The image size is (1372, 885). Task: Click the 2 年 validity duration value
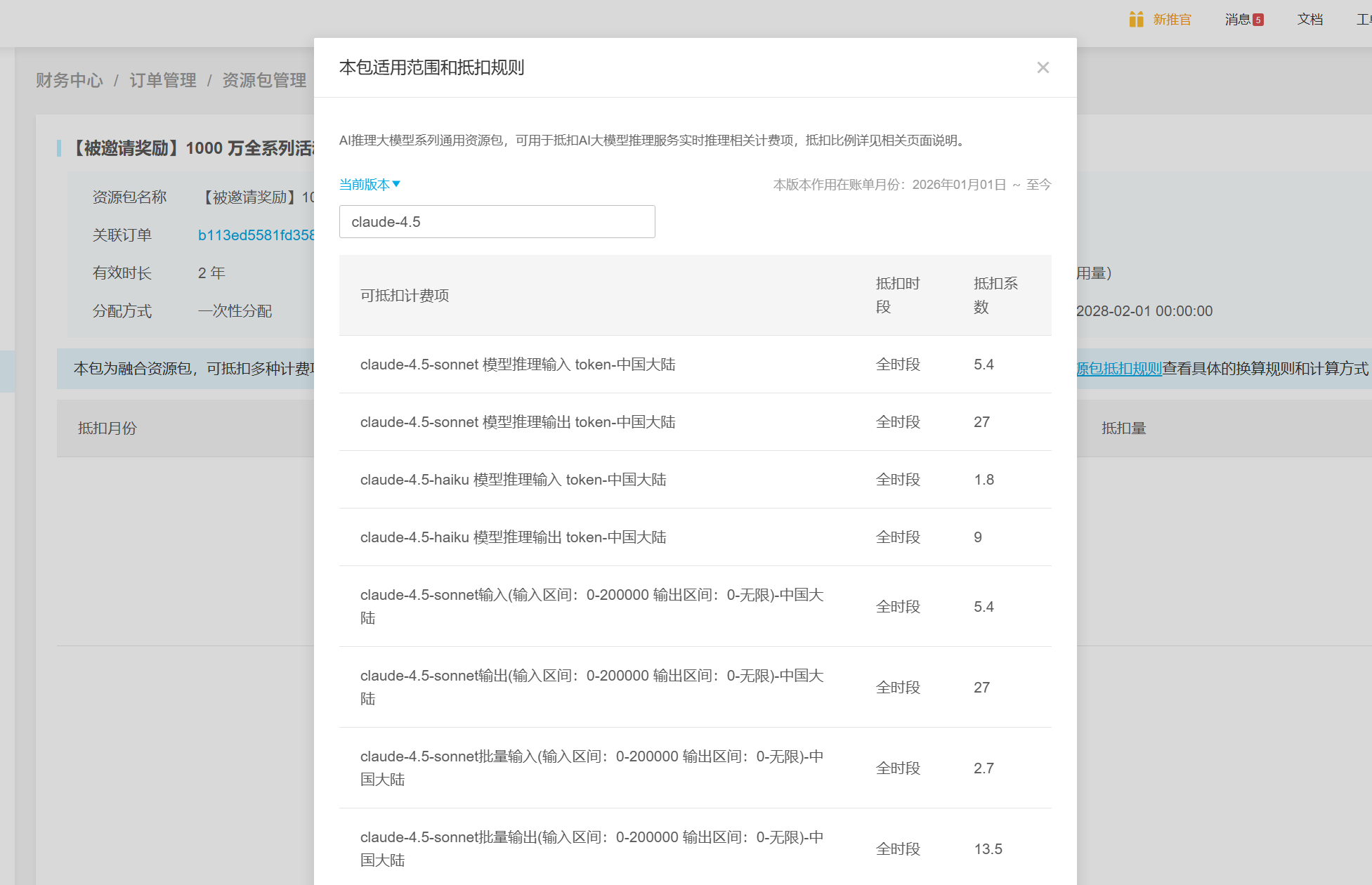pyautogui.click(x=211, y=273)
